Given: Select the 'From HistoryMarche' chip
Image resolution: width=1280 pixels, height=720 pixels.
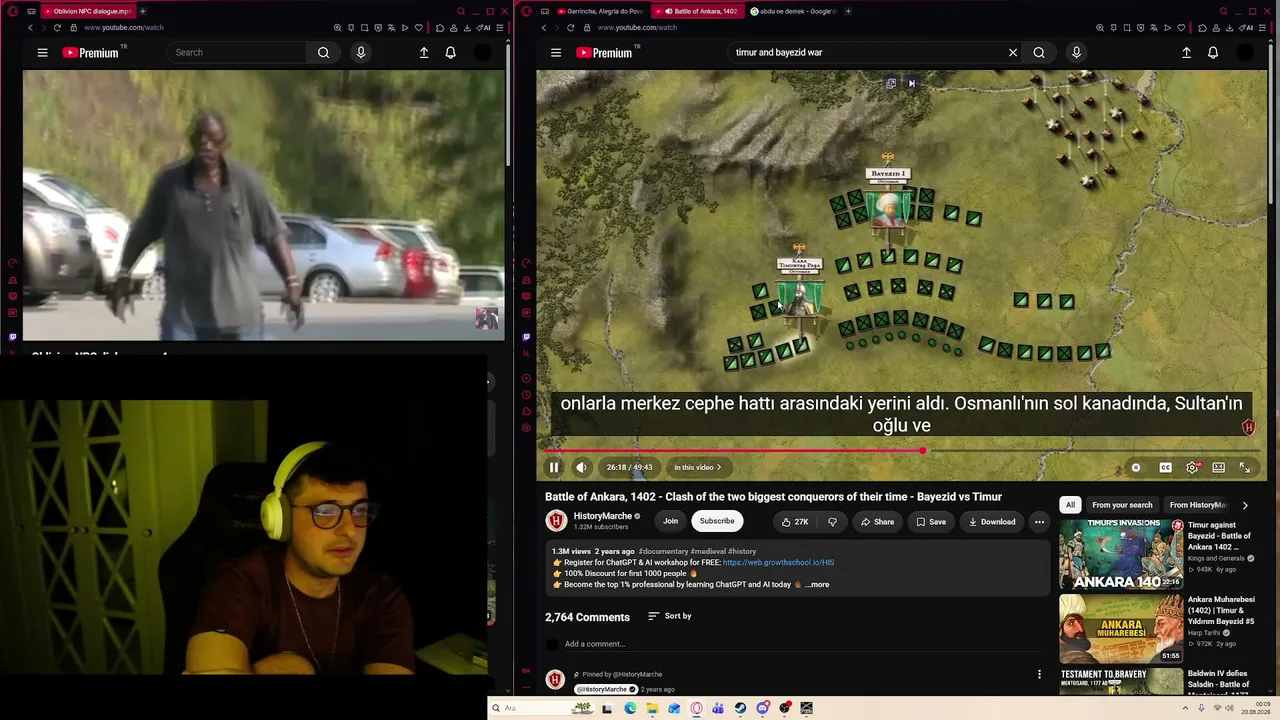Looking at the screenshot, I should (x=1198, y=505).
